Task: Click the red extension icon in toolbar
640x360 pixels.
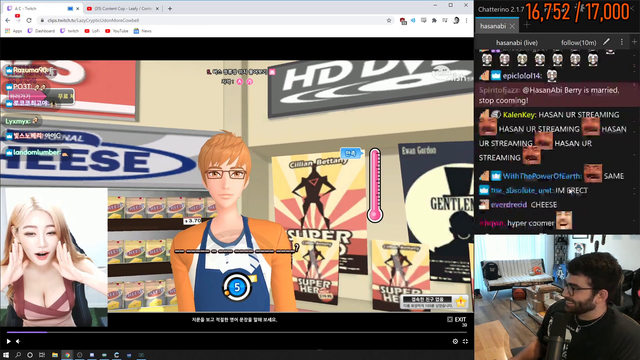Action: pos(403,20)
